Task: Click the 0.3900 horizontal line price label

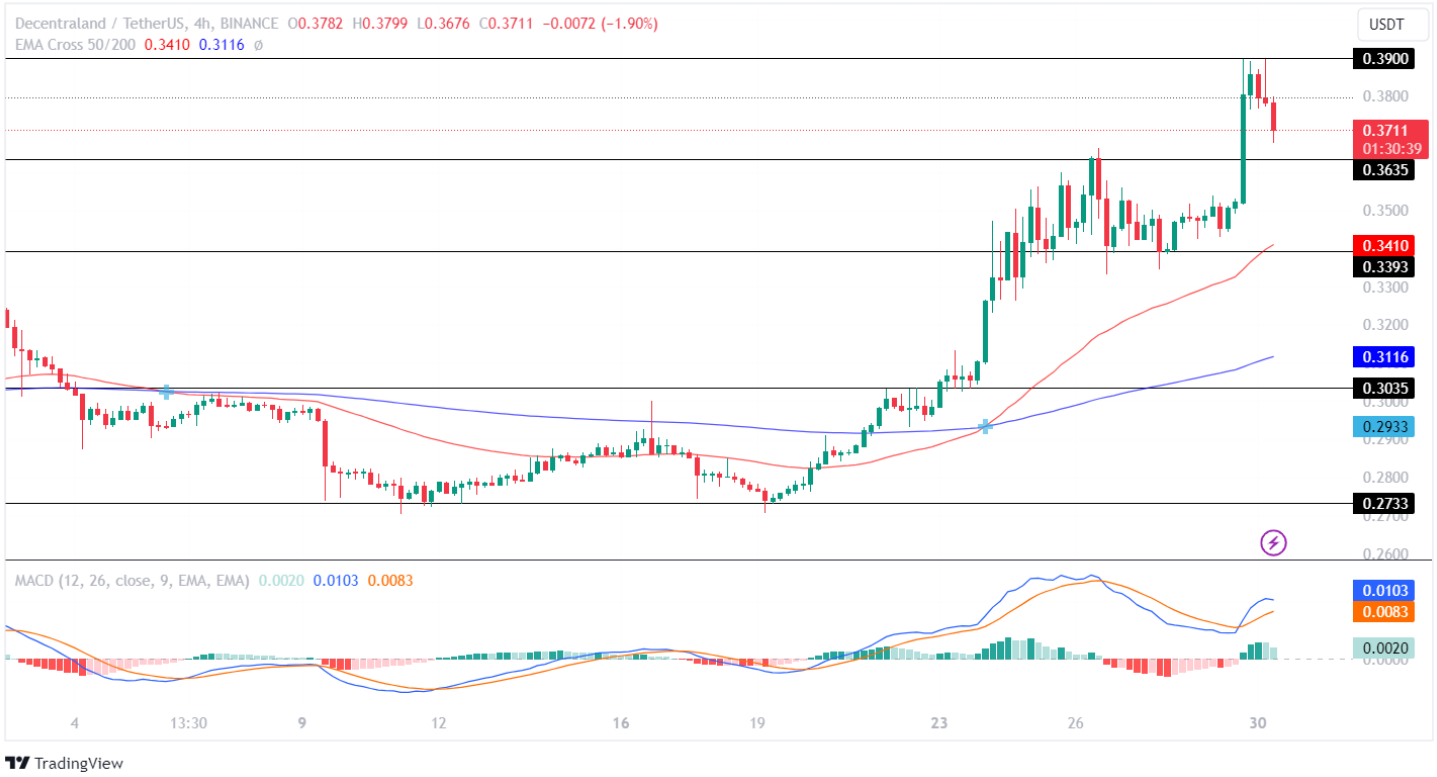Action: (1385, 59)
